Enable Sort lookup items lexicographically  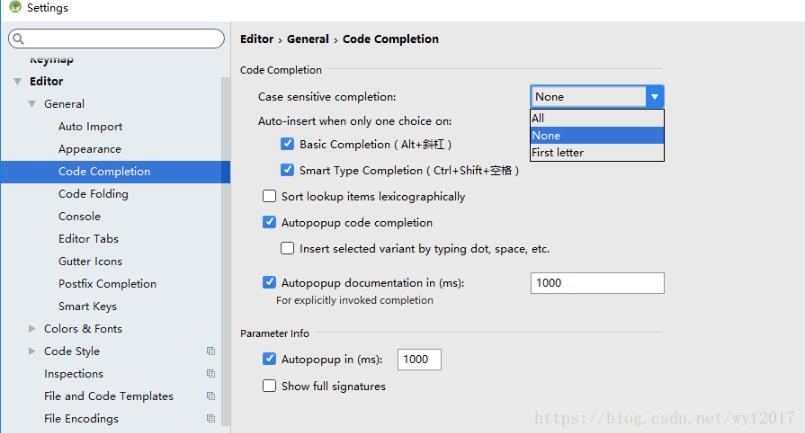269,197
